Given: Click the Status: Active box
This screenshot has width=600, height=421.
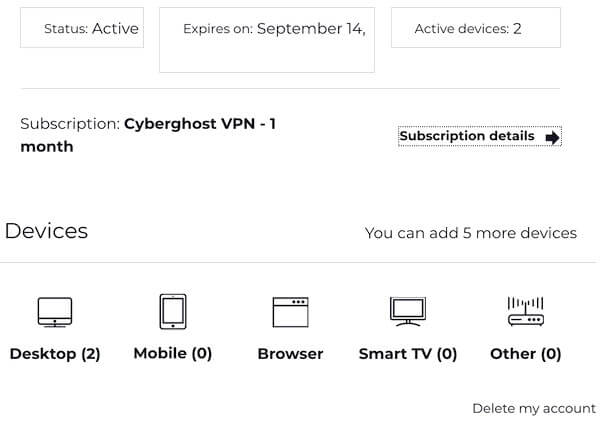Looking at the screenshot, I should [82, 28].
